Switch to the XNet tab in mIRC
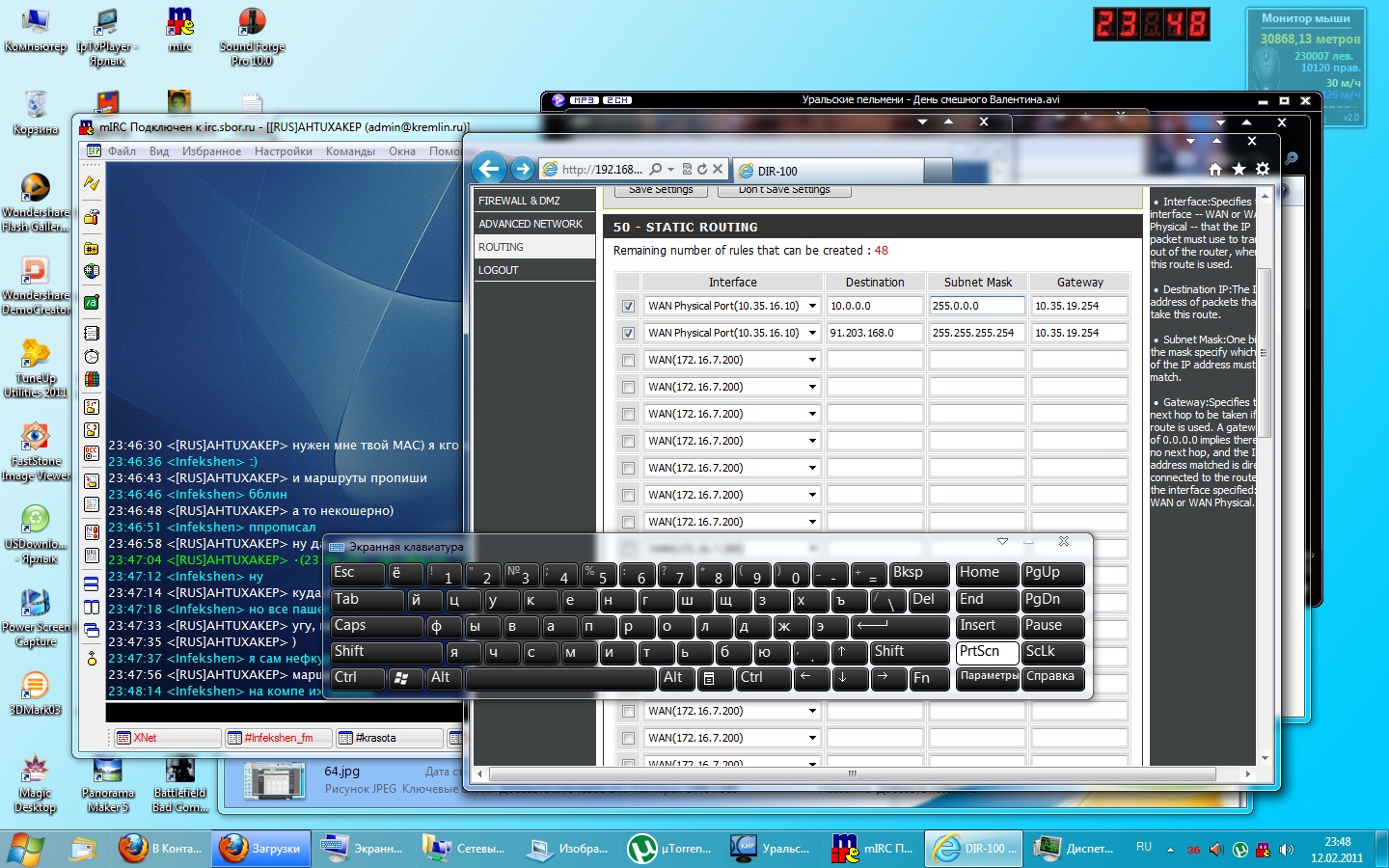Screen dimensions: 1389x868 coord(166,738)
